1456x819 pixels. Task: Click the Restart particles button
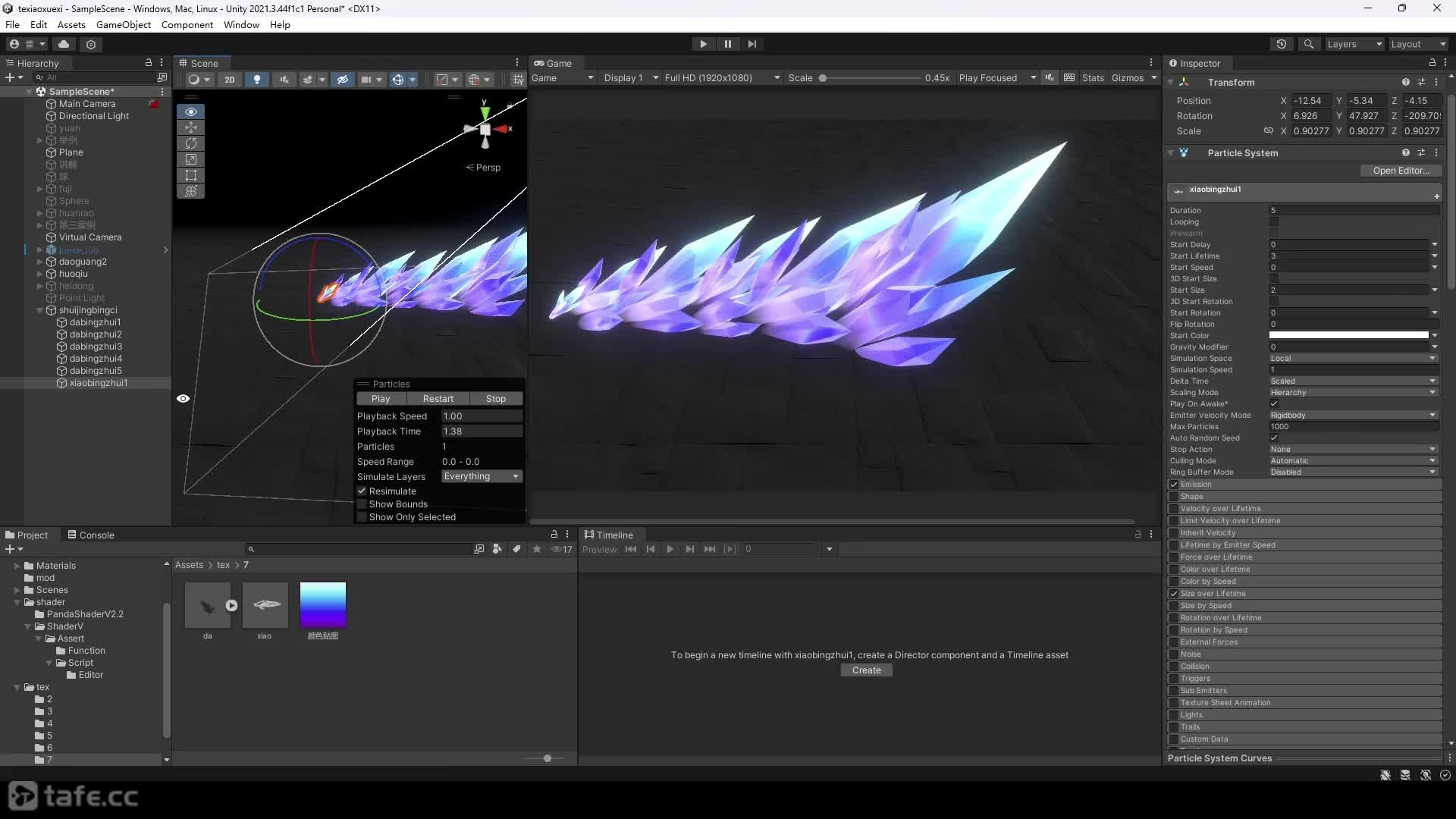point(438,399)
